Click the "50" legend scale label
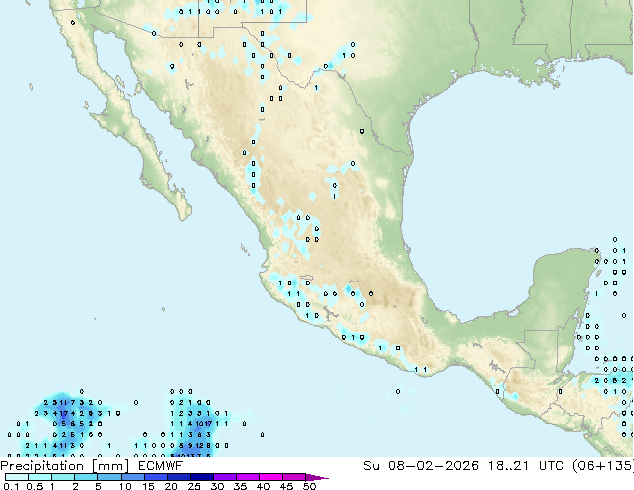Image resolution: width=634 pixels, height=490 pixels. [309, 486]
